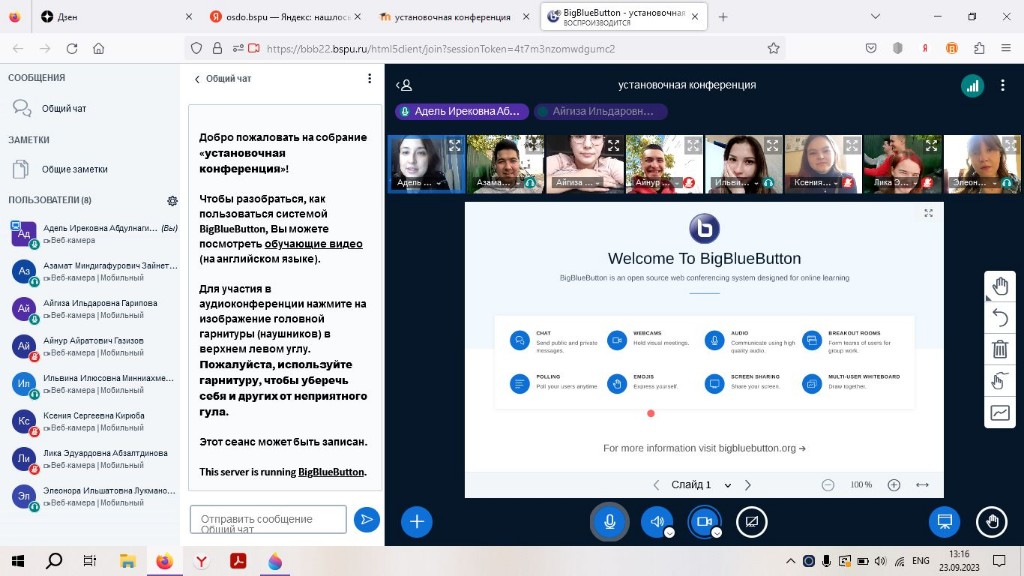Toggle the raise hand button
Screen dimensions: 1024x576
[991, 521]
